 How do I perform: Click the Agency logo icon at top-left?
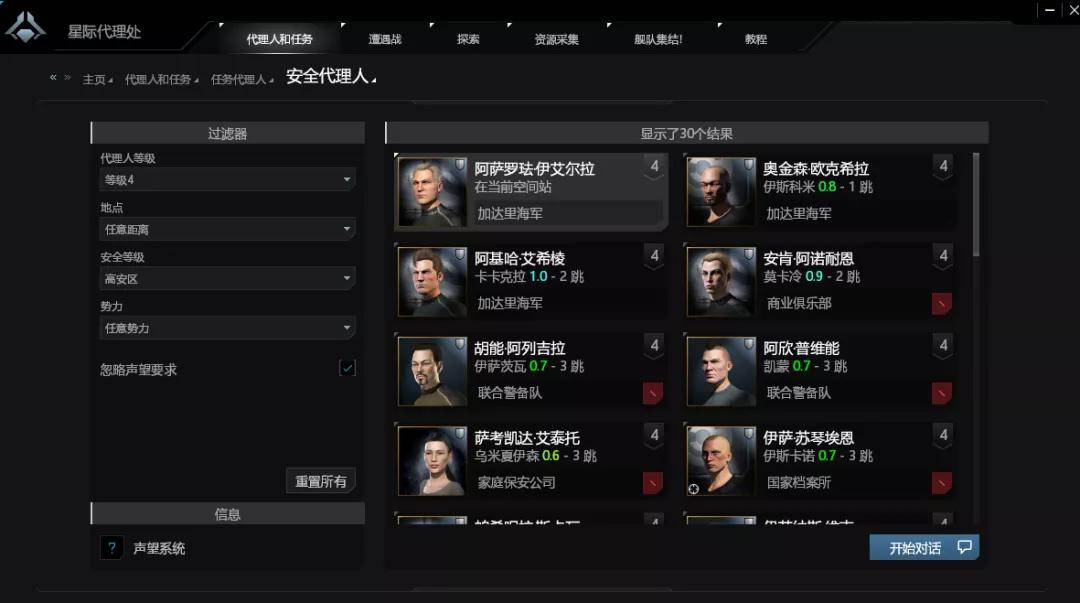click(25, 28)
